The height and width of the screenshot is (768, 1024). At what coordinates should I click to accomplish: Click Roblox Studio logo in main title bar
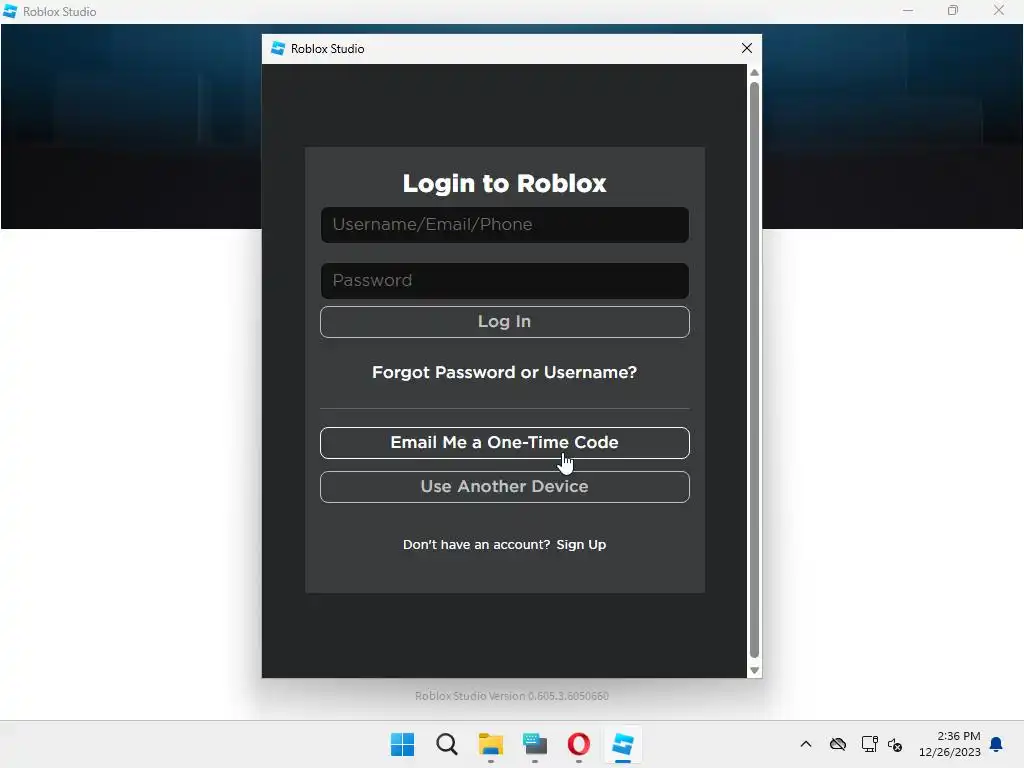(10, 11)
